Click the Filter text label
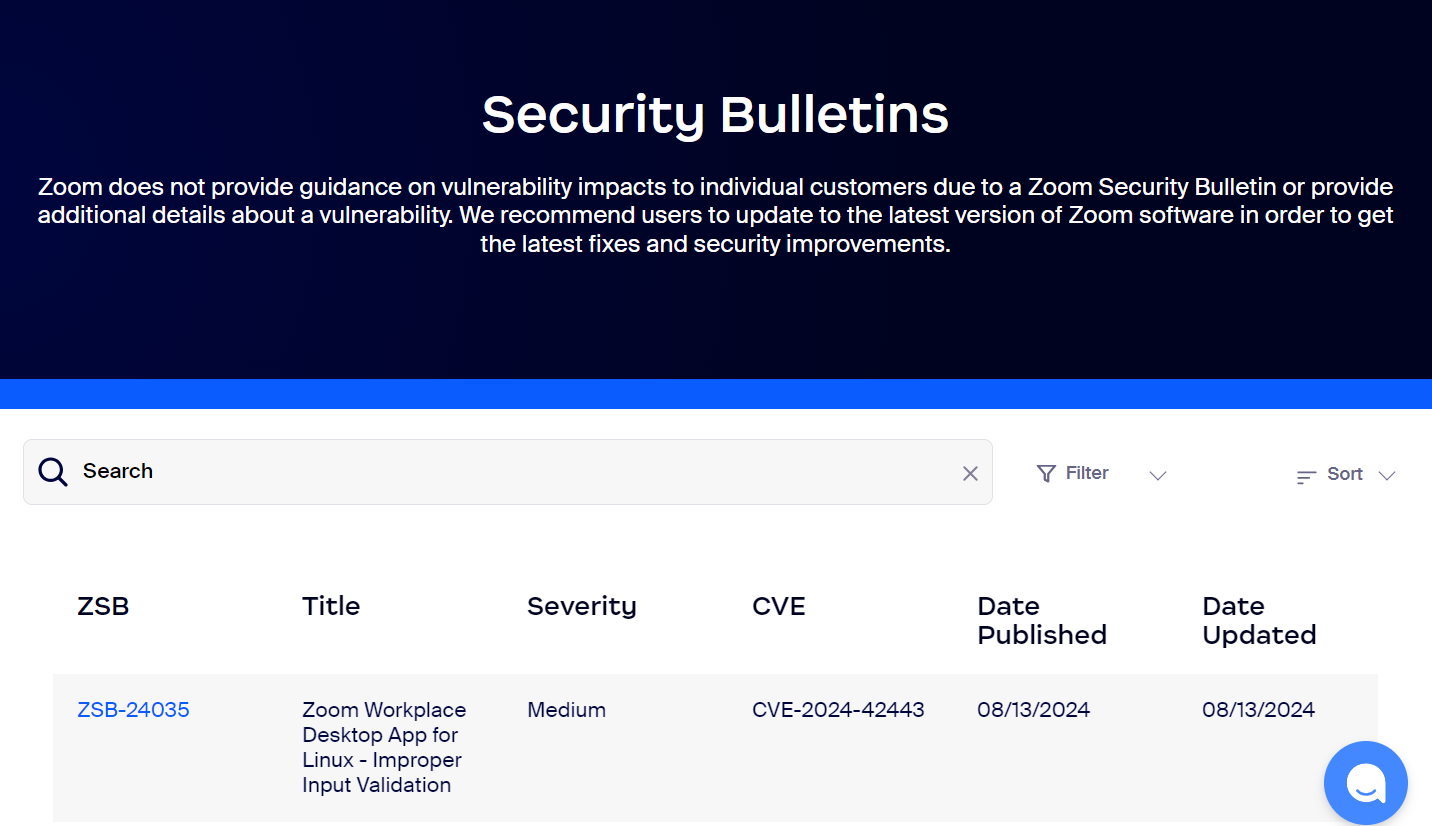 pyautogui.click(x=1087, y=472)
